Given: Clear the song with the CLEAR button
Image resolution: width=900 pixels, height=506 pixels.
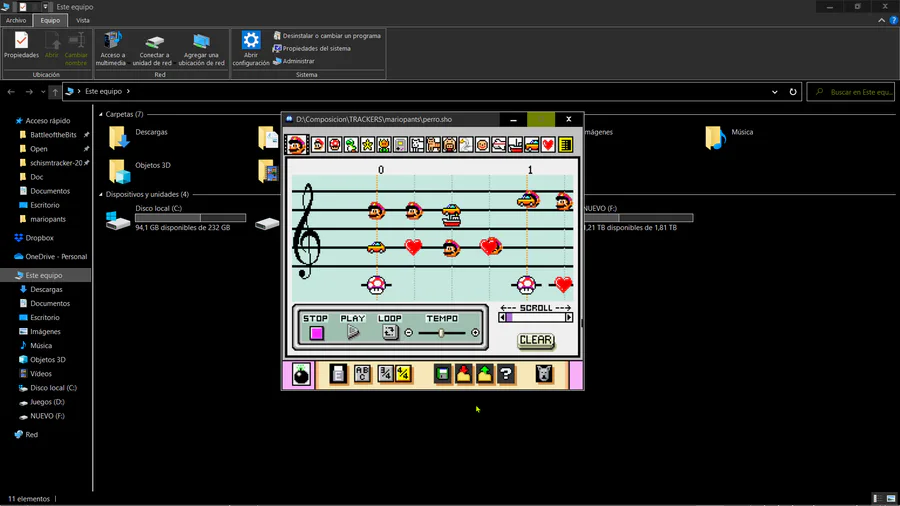Looking at the screenshot, I should coord(536,340).
